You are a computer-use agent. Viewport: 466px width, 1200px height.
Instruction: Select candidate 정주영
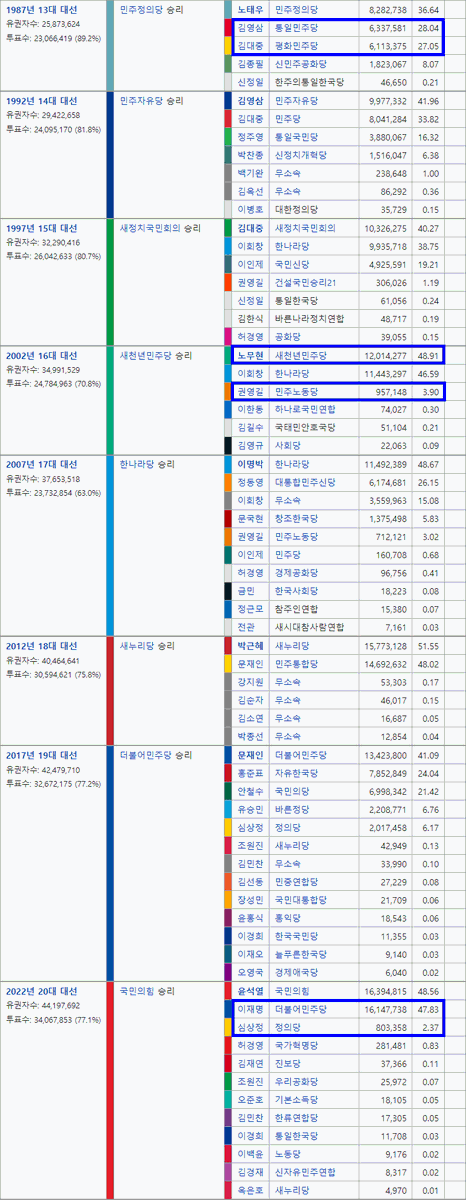pos(252,137)
